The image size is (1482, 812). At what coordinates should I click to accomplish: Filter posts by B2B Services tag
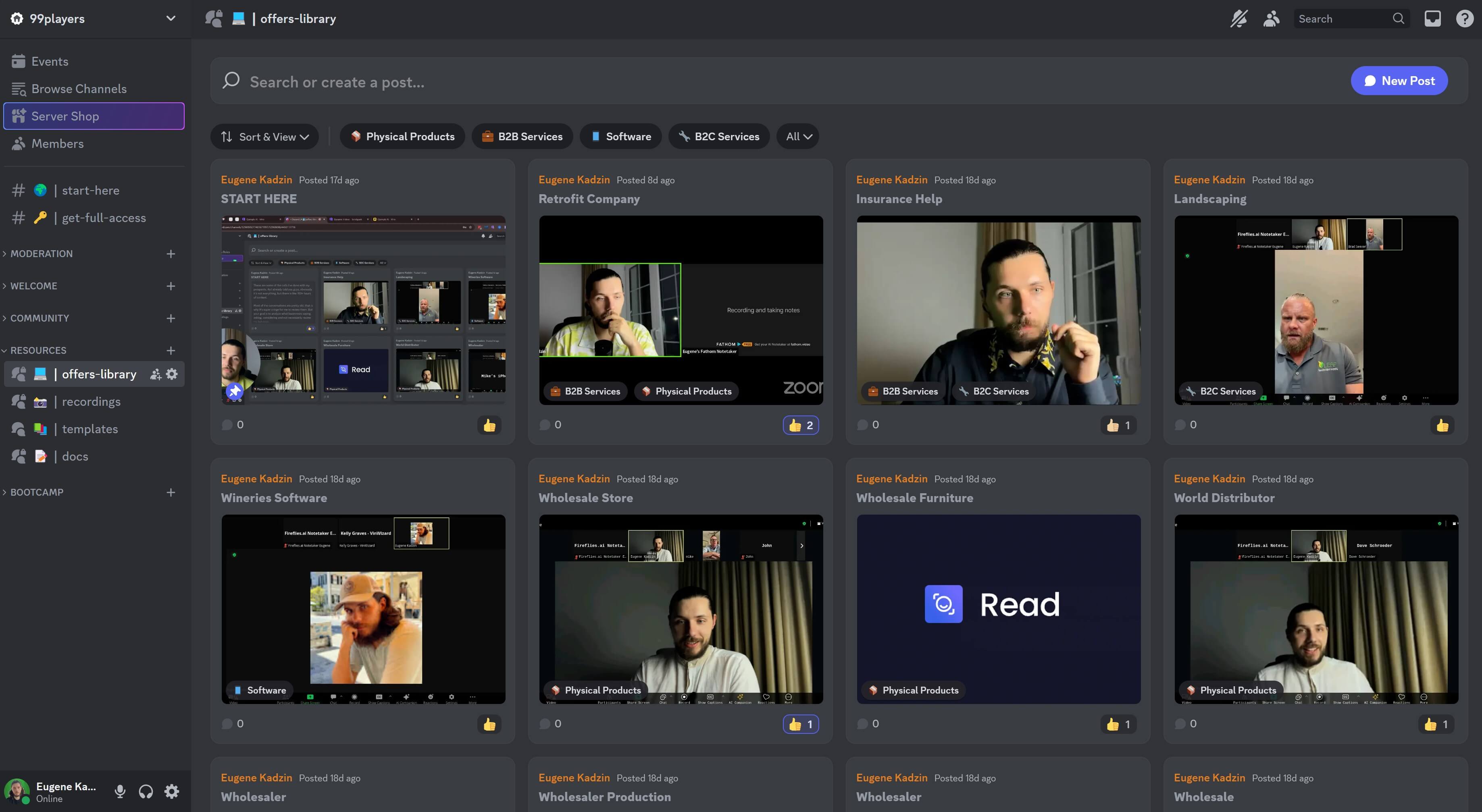tap(522, 136)
